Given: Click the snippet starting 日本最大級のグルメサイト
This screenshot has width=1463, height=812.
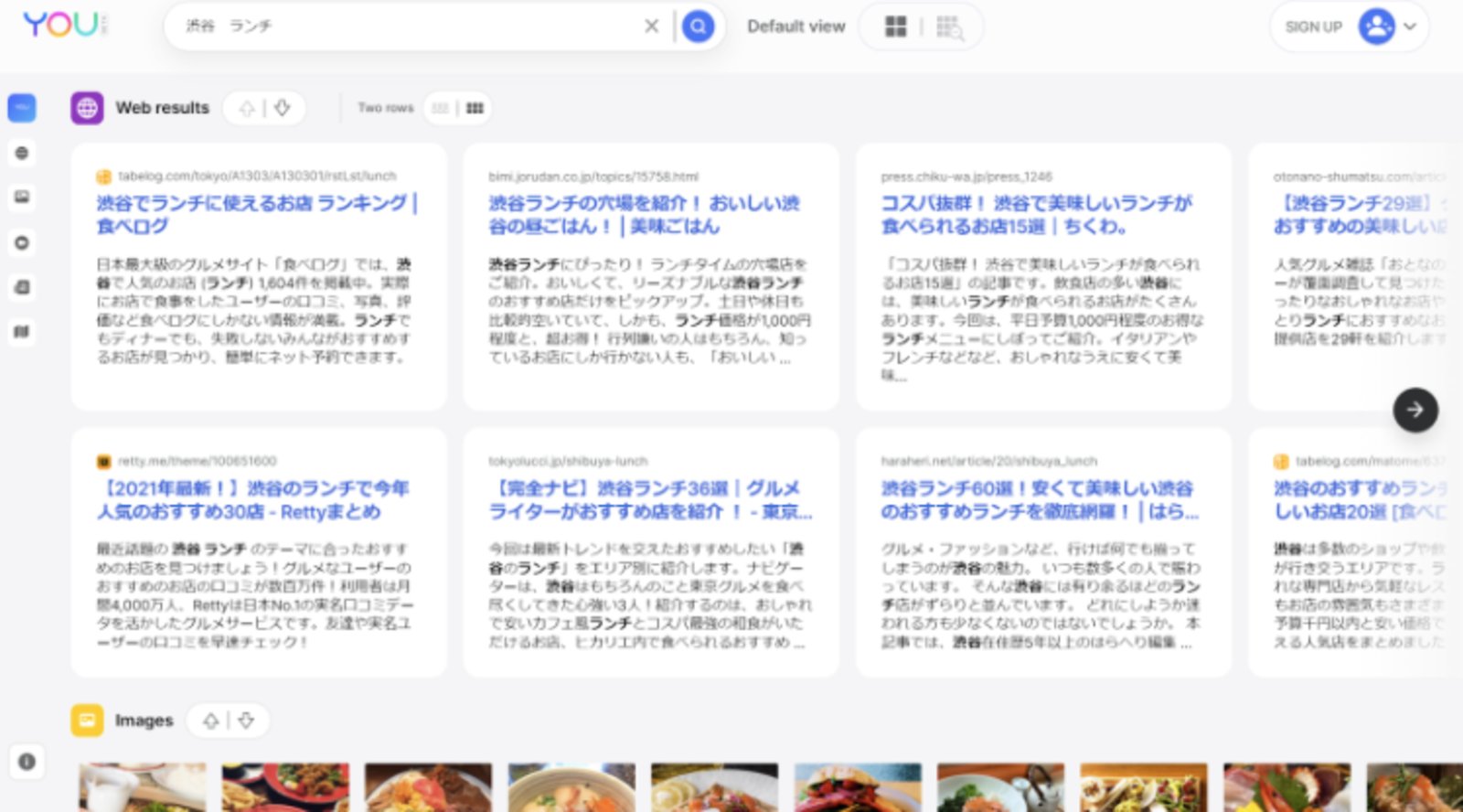Looking at the screenshot, I should coord(254,310).
